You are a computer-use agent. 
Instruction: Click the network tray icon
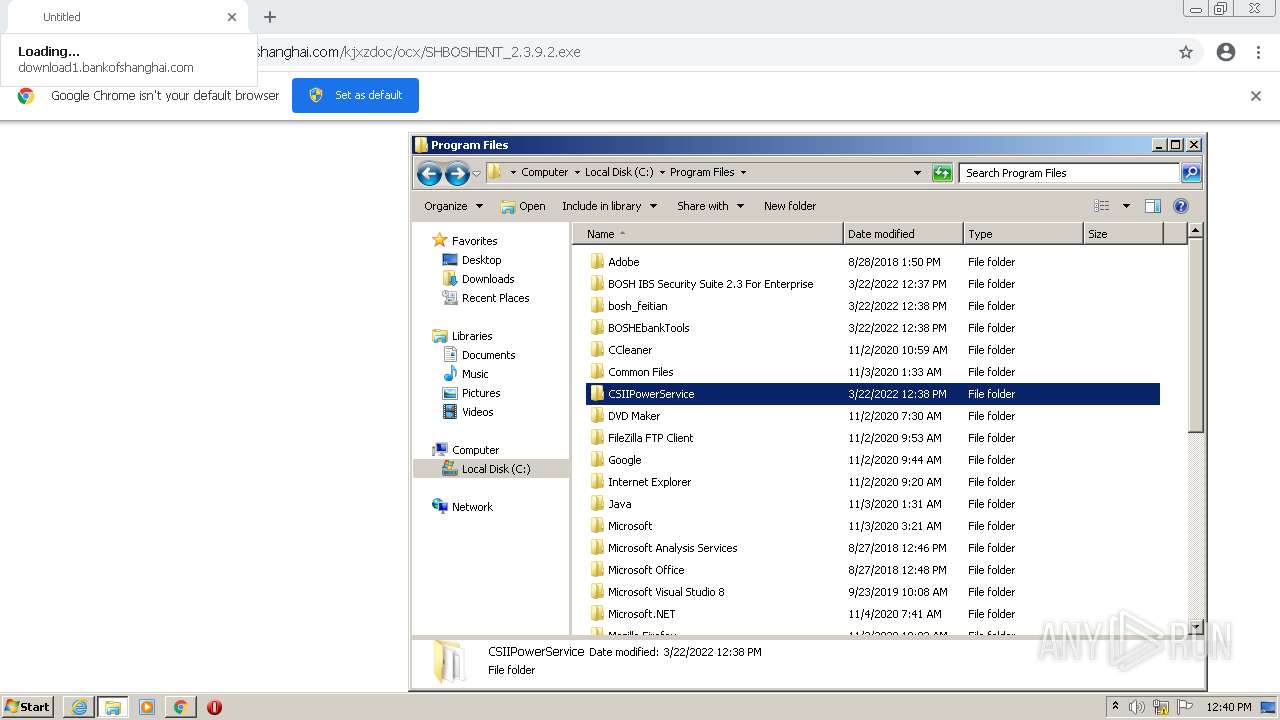click(x=1161, y=707)
